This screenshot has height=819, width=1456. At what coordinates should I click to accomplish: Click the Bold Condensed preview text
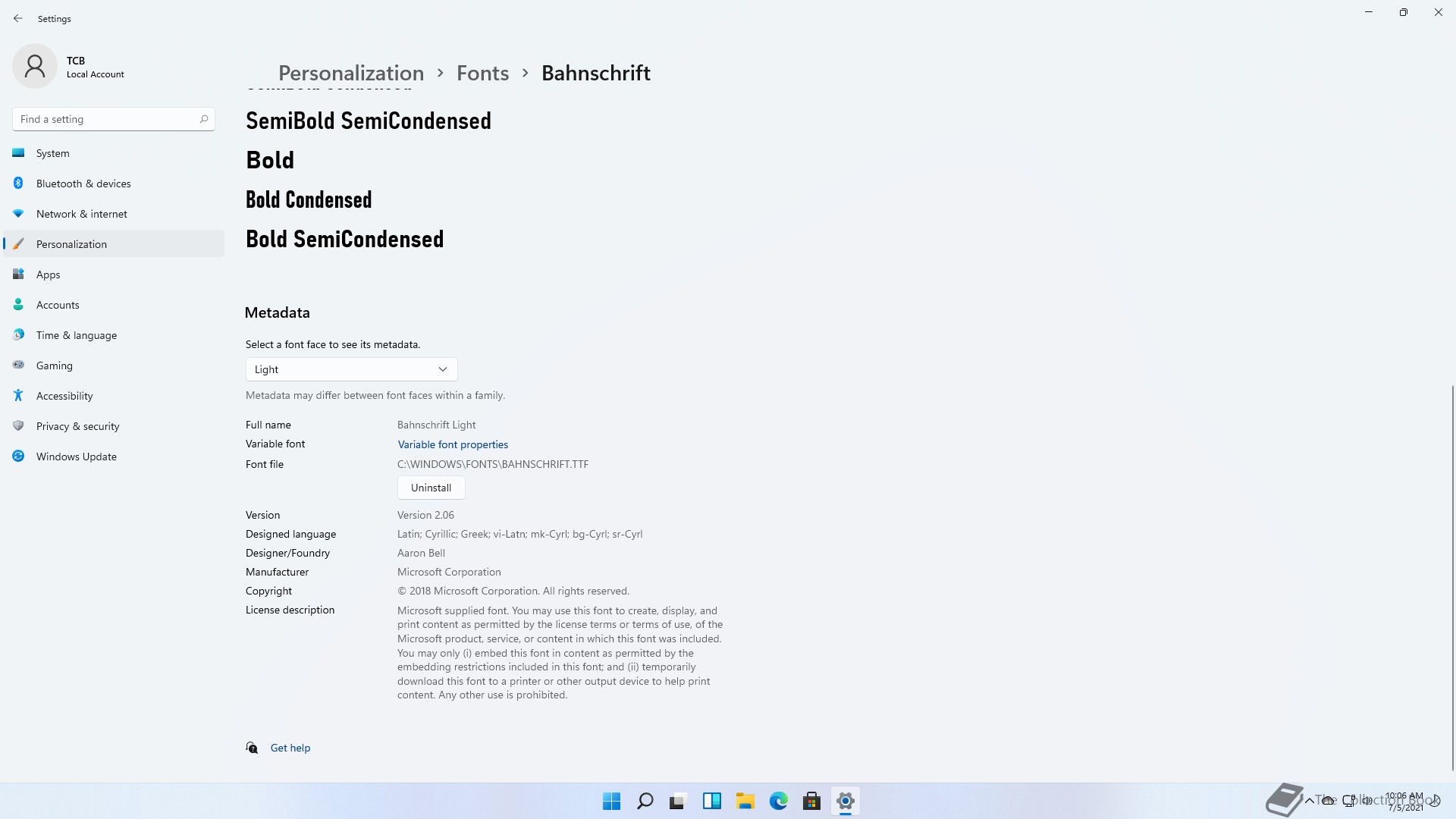tap(309, 199)
